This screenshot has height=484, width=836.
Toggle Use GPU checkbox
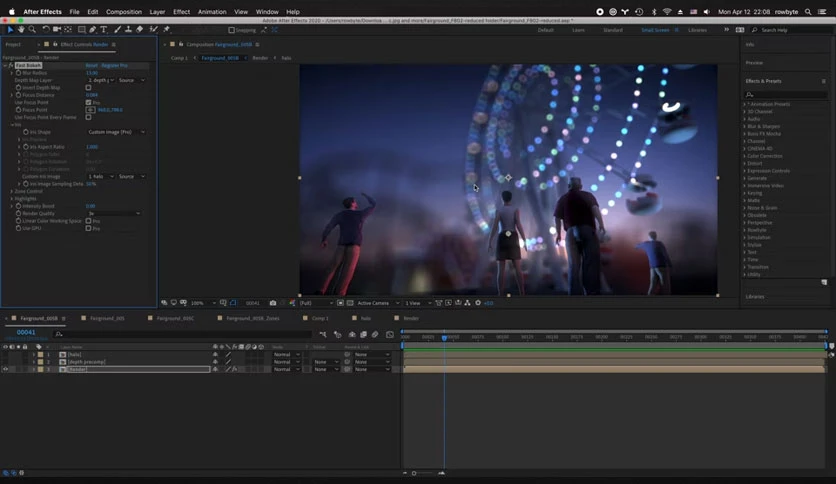point(89,228)
